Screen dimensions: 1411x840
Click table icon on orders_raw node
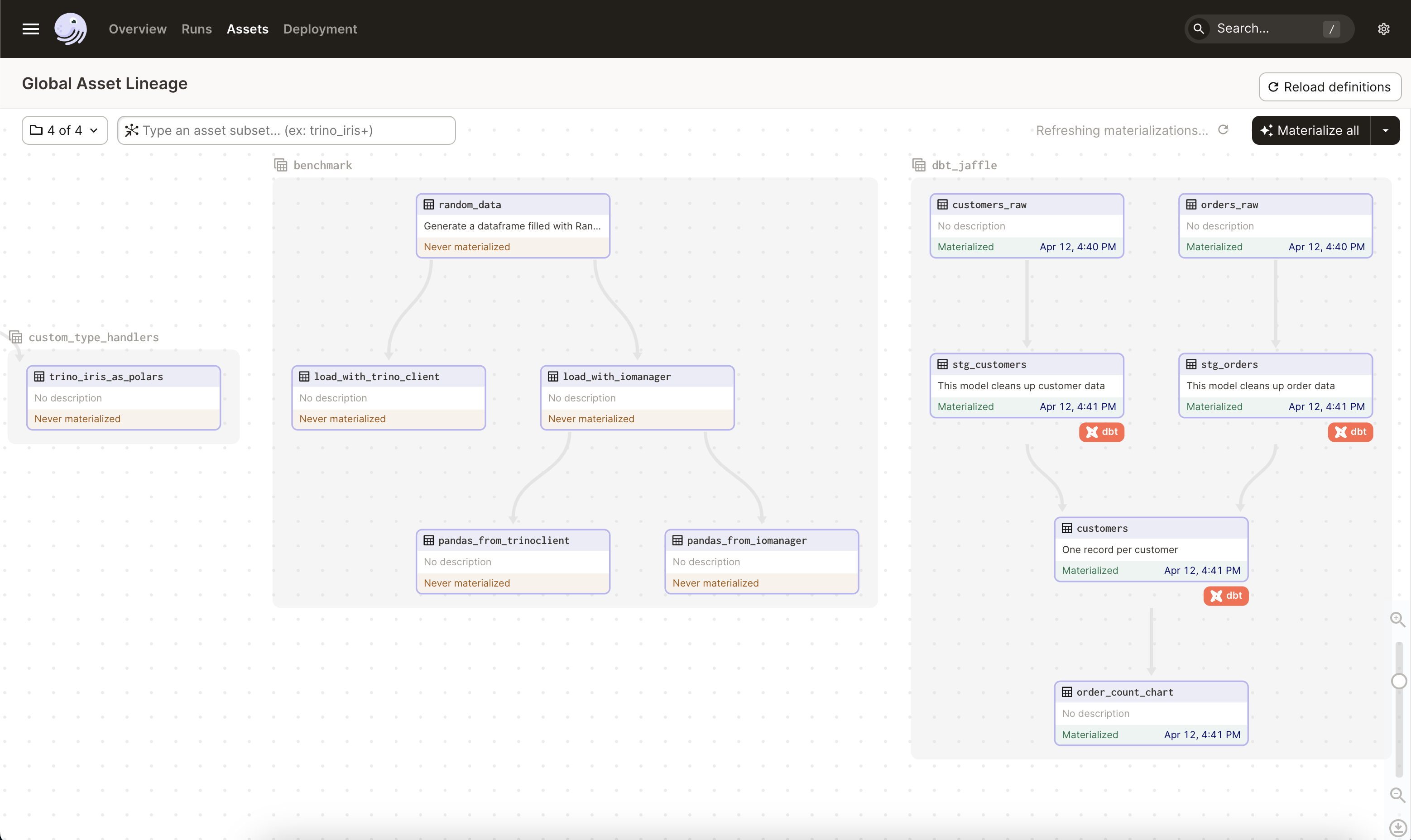[1192, 204]
